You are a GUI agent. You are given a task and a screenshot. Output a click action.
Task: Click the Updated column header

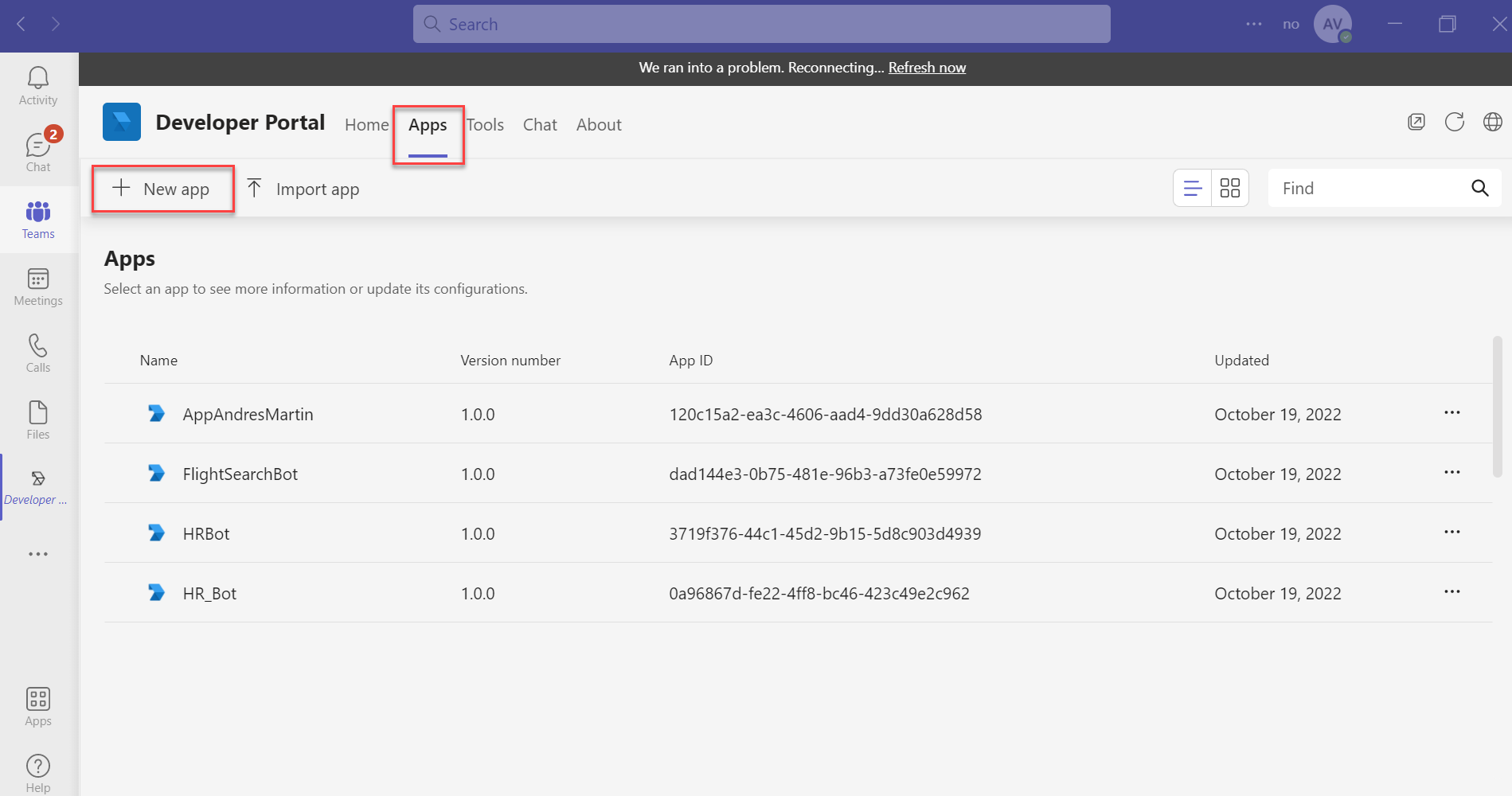(1241, 361)
